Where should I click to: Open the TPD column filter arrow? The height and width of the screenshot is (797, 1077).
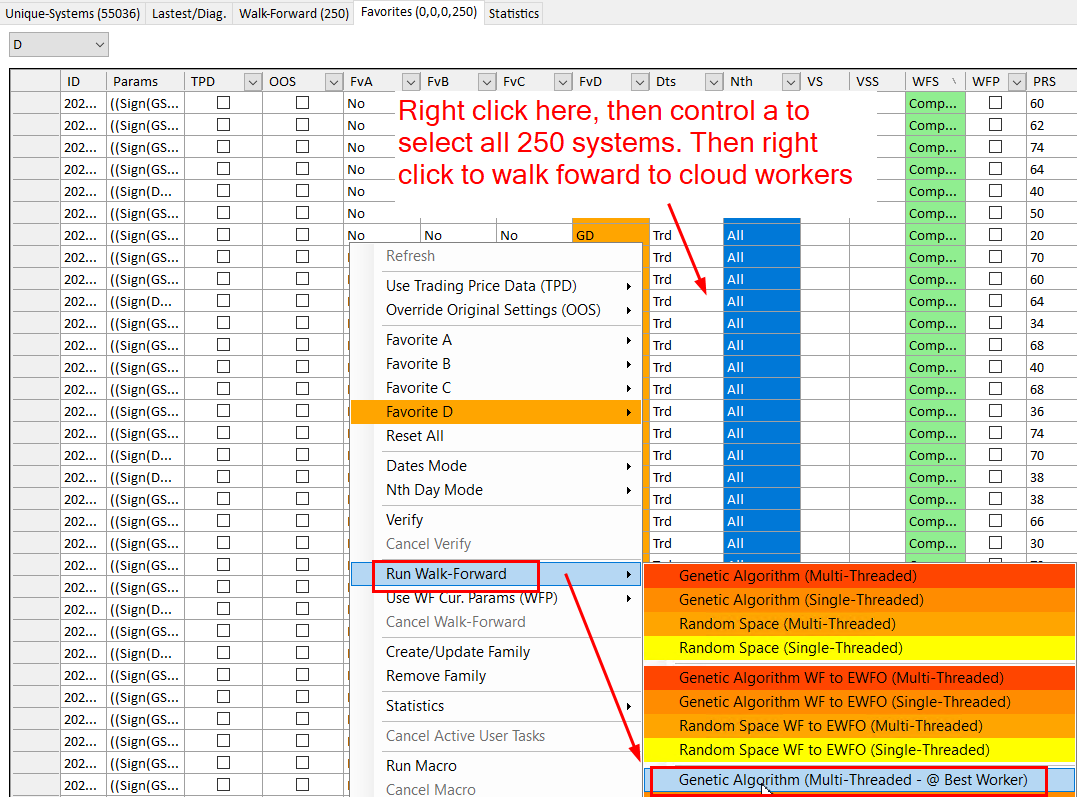pos(252,82)
